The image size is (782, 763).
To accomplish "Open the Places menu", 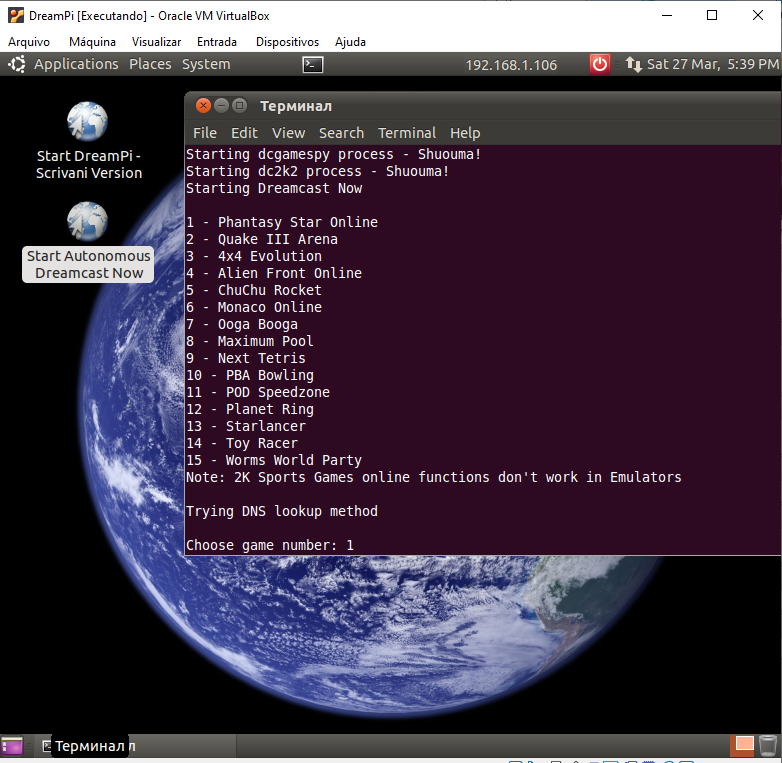I will click(150, 64).
